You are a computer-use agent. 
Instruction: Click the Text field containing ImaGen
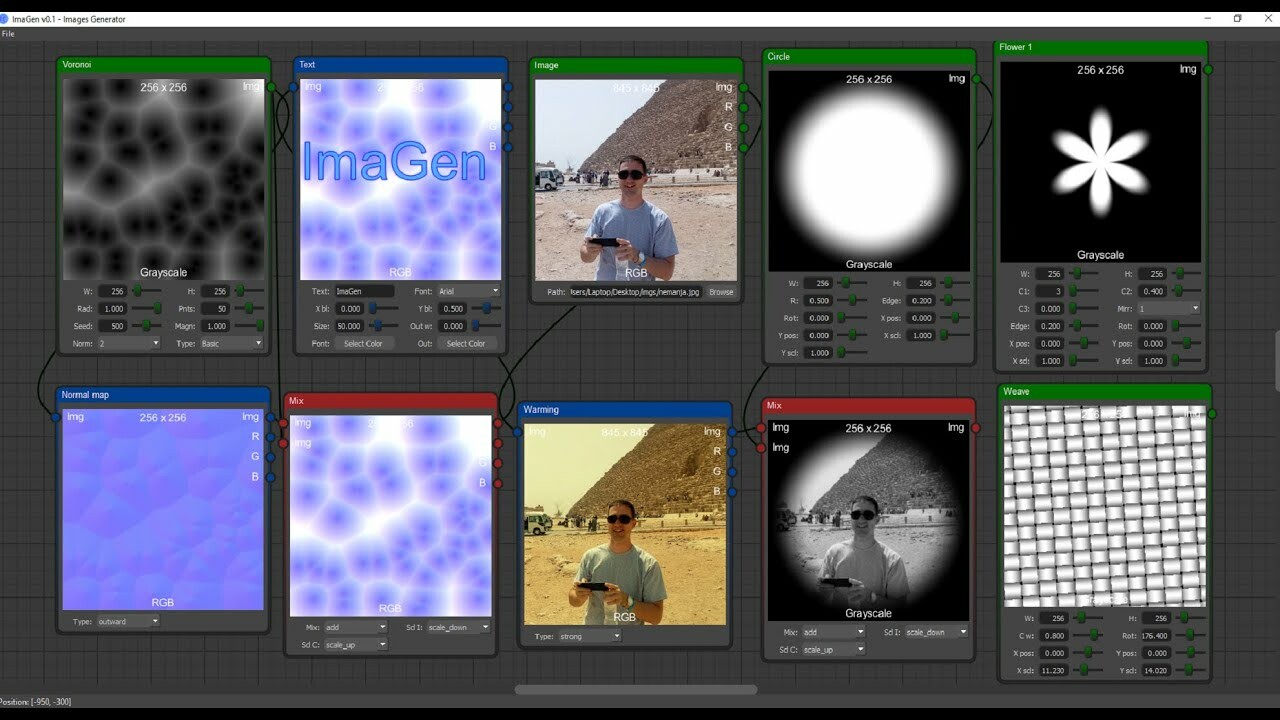point(365,290)
